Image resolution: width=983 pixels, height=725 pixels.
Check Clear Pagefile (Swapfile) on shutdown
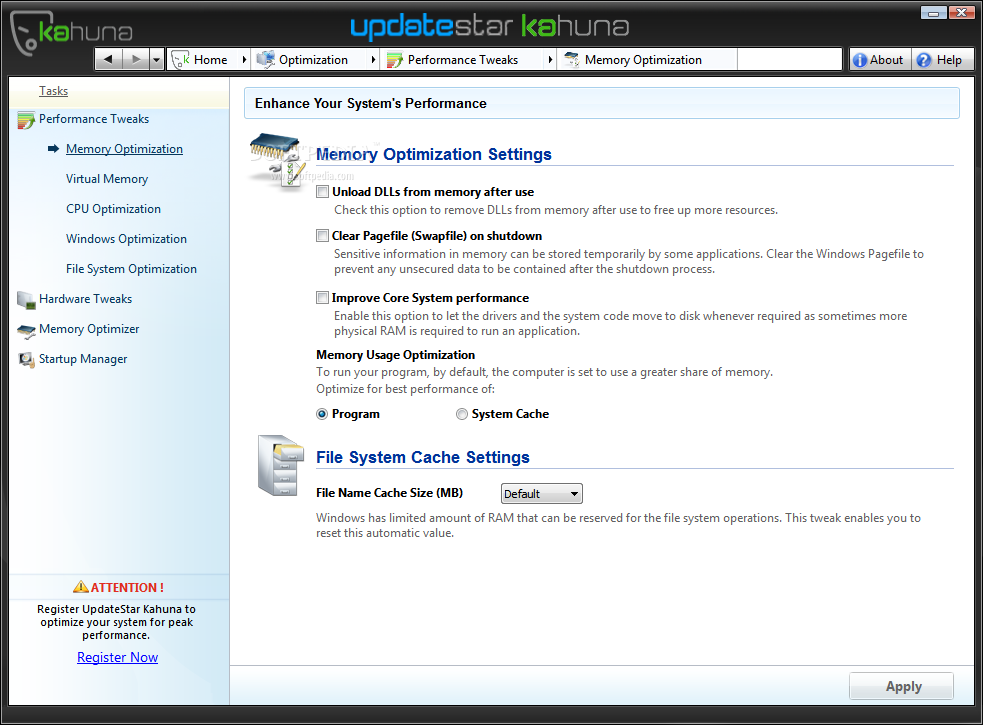pyautogui.click(x=322, y=236)
